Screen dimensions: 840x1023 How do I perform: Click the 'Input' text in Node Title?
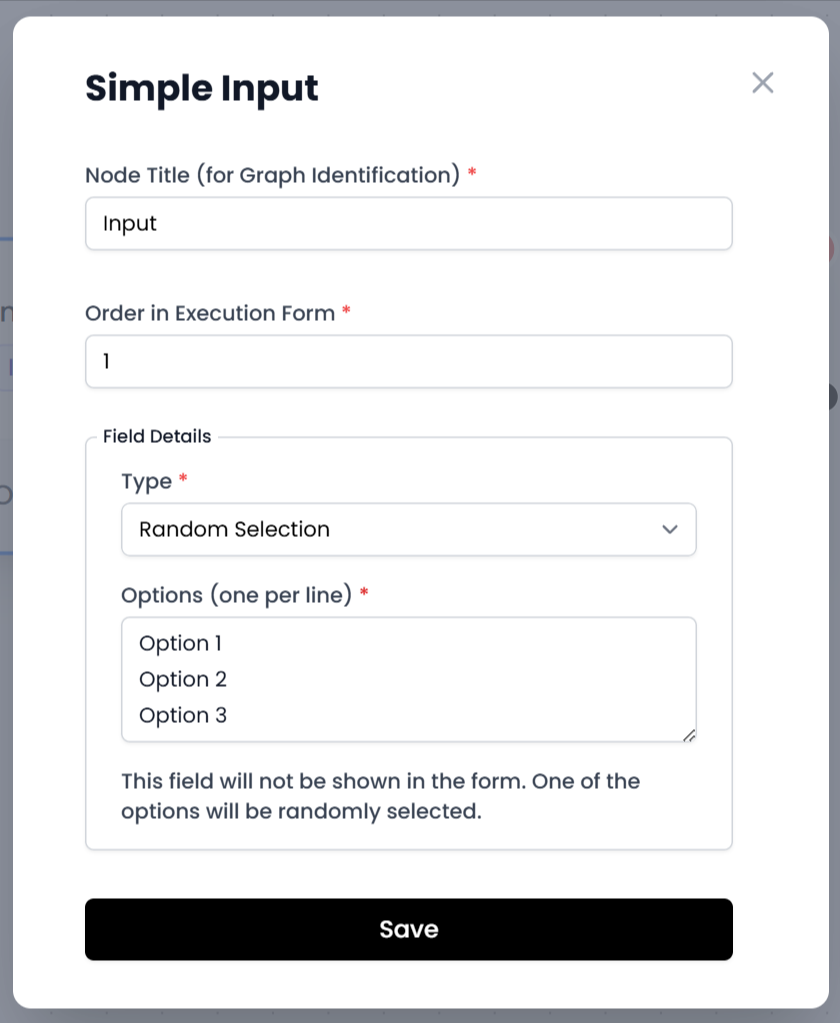click(x=130, y=223)
